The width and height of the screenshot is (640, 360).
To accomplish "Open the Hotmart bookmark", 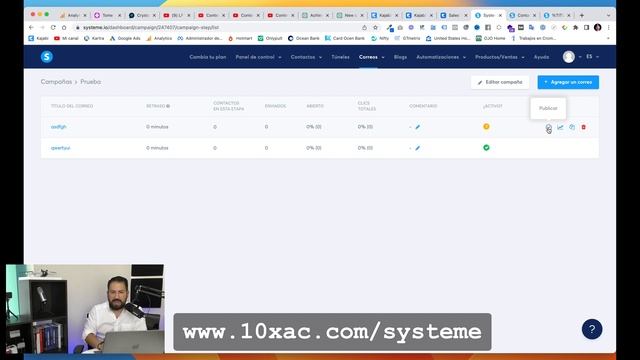I will point(240,38).
